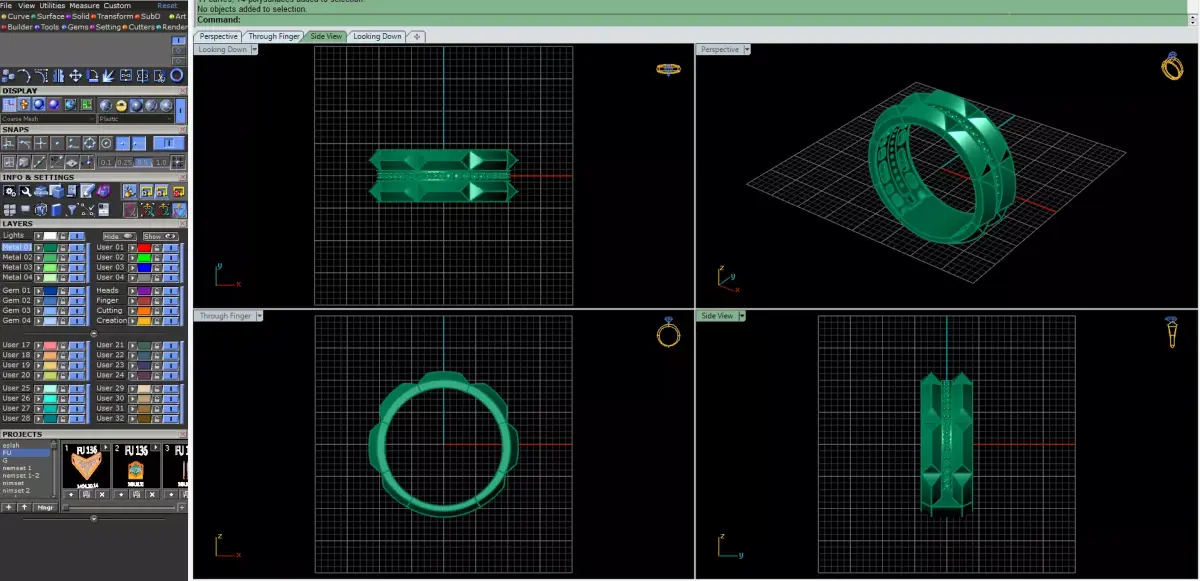Toggle Metal 03 layer visibility switch
Image resolution: width=1200 pixels, height=581 pixels.
pyautogui.click(x=76, y=267)
